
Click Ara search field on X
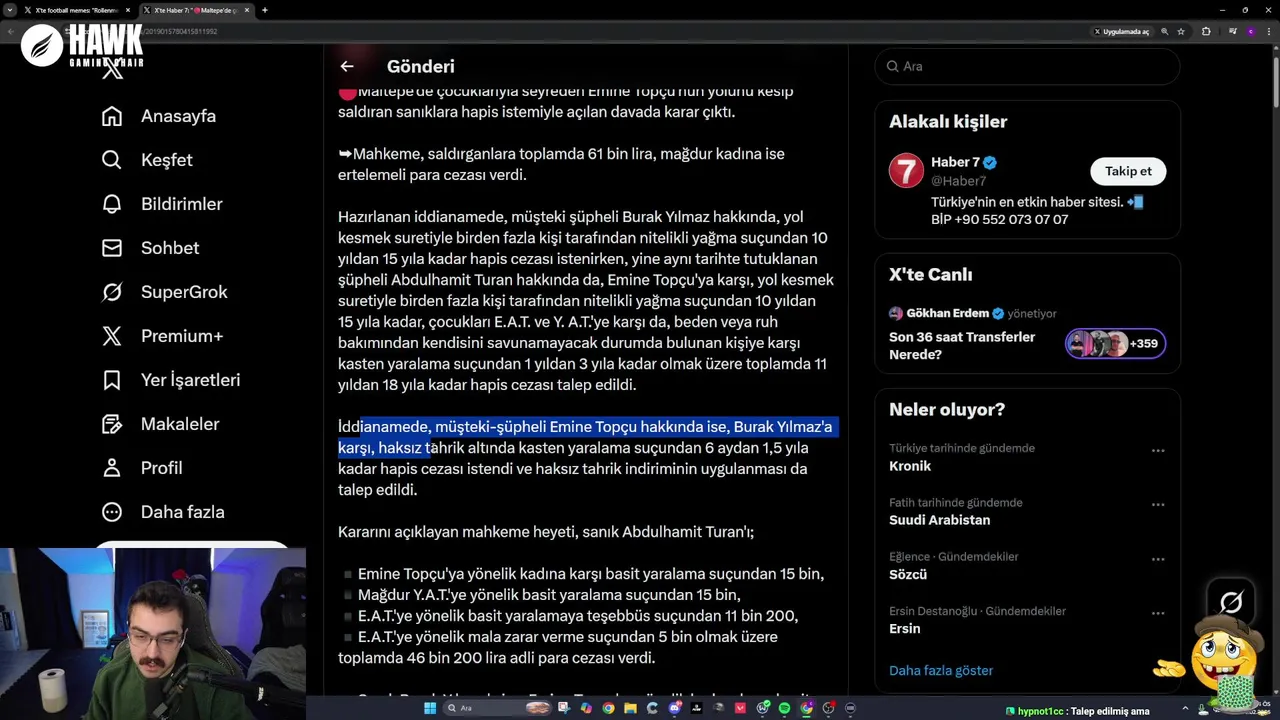(x=1027, y=66)
